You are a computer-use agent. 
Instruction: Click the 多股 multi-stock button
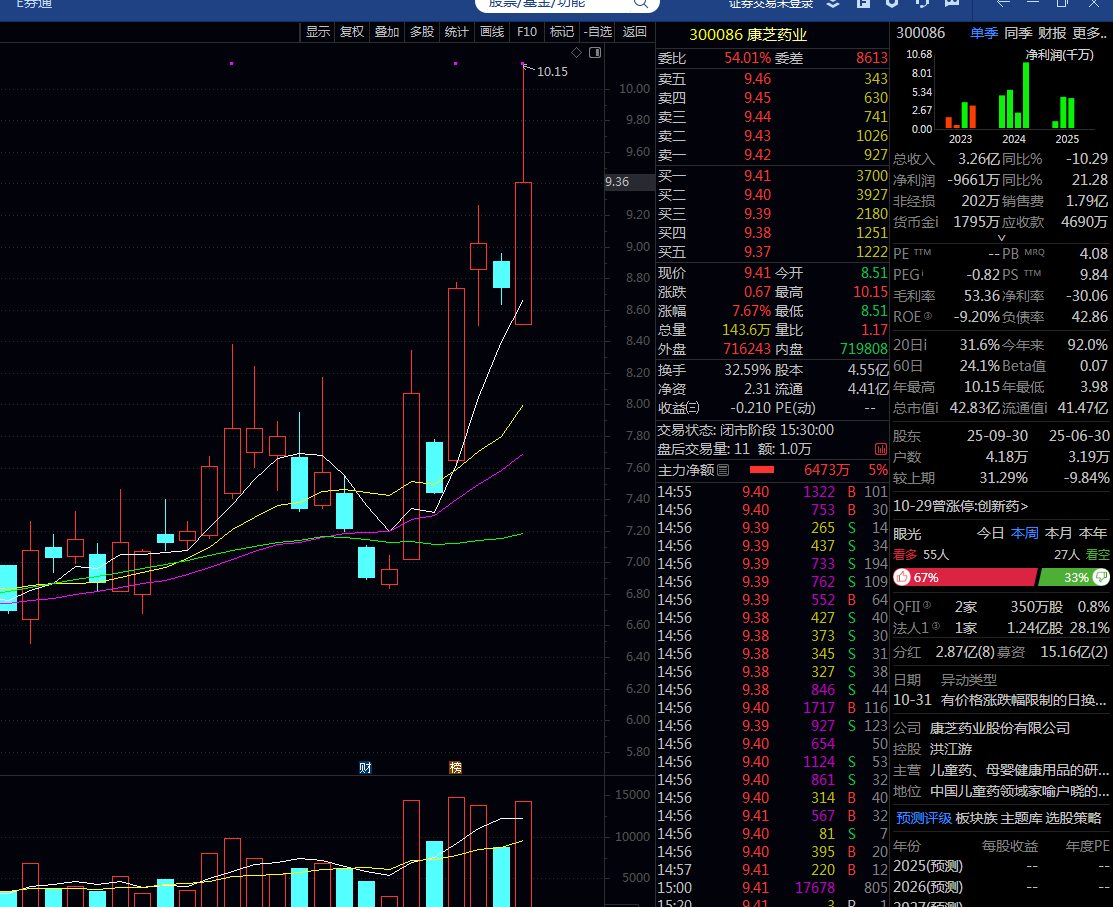(422, 32)
